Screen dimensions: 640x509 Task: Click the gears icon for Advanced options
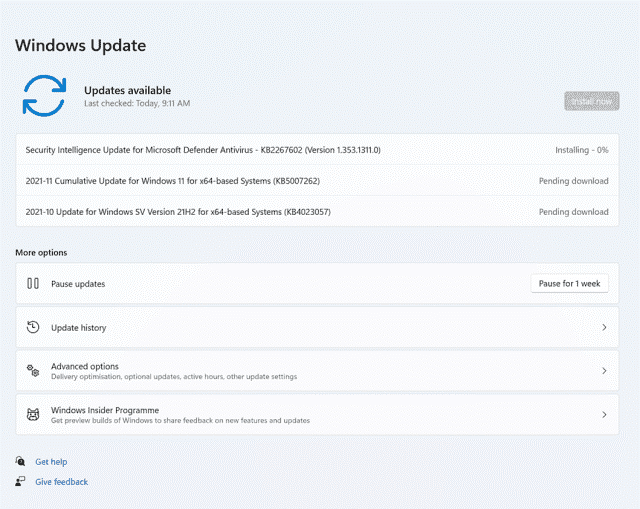tap(33, 371)
